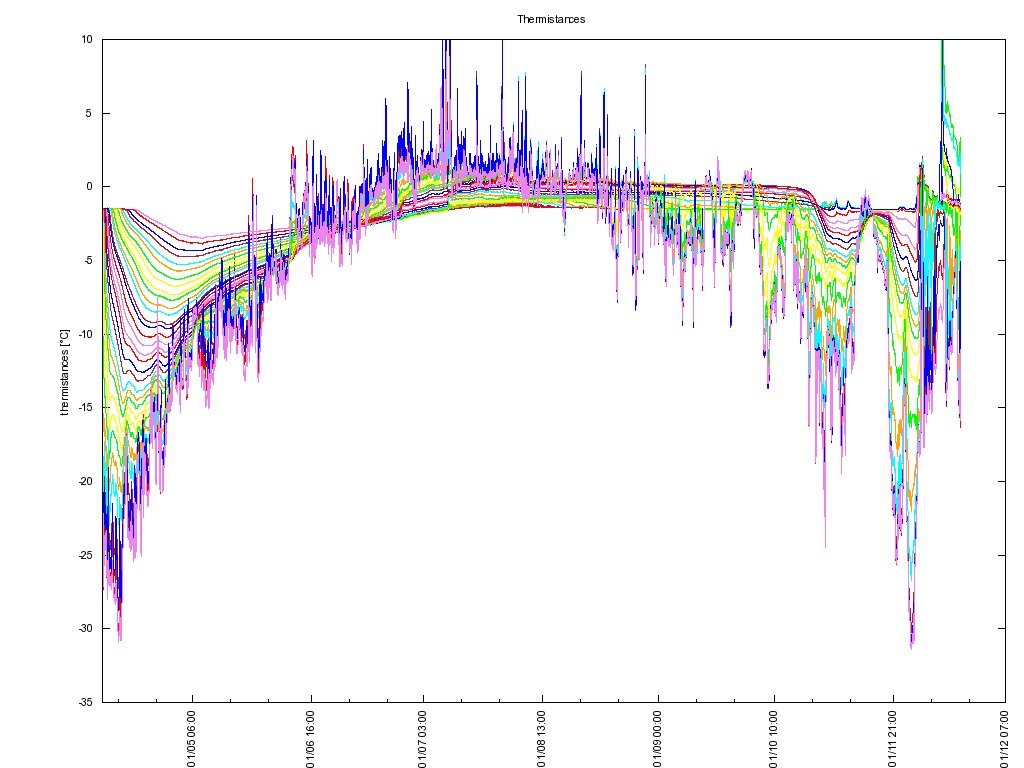Viewport: 1024px width, 768px height.
Task: Click the 10 tick label on y-axis
Action: point(86,39)
